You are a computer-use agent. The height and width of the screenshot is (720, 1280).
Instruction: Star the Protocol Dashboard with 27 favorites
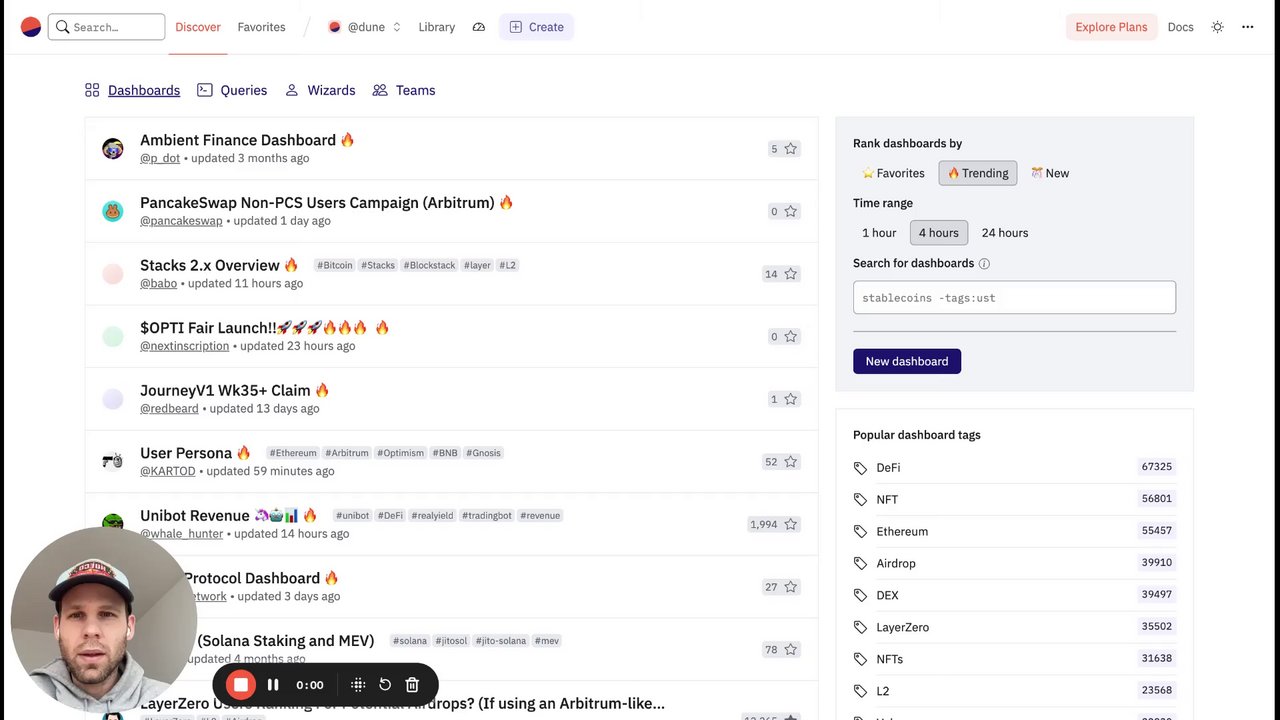790,587
